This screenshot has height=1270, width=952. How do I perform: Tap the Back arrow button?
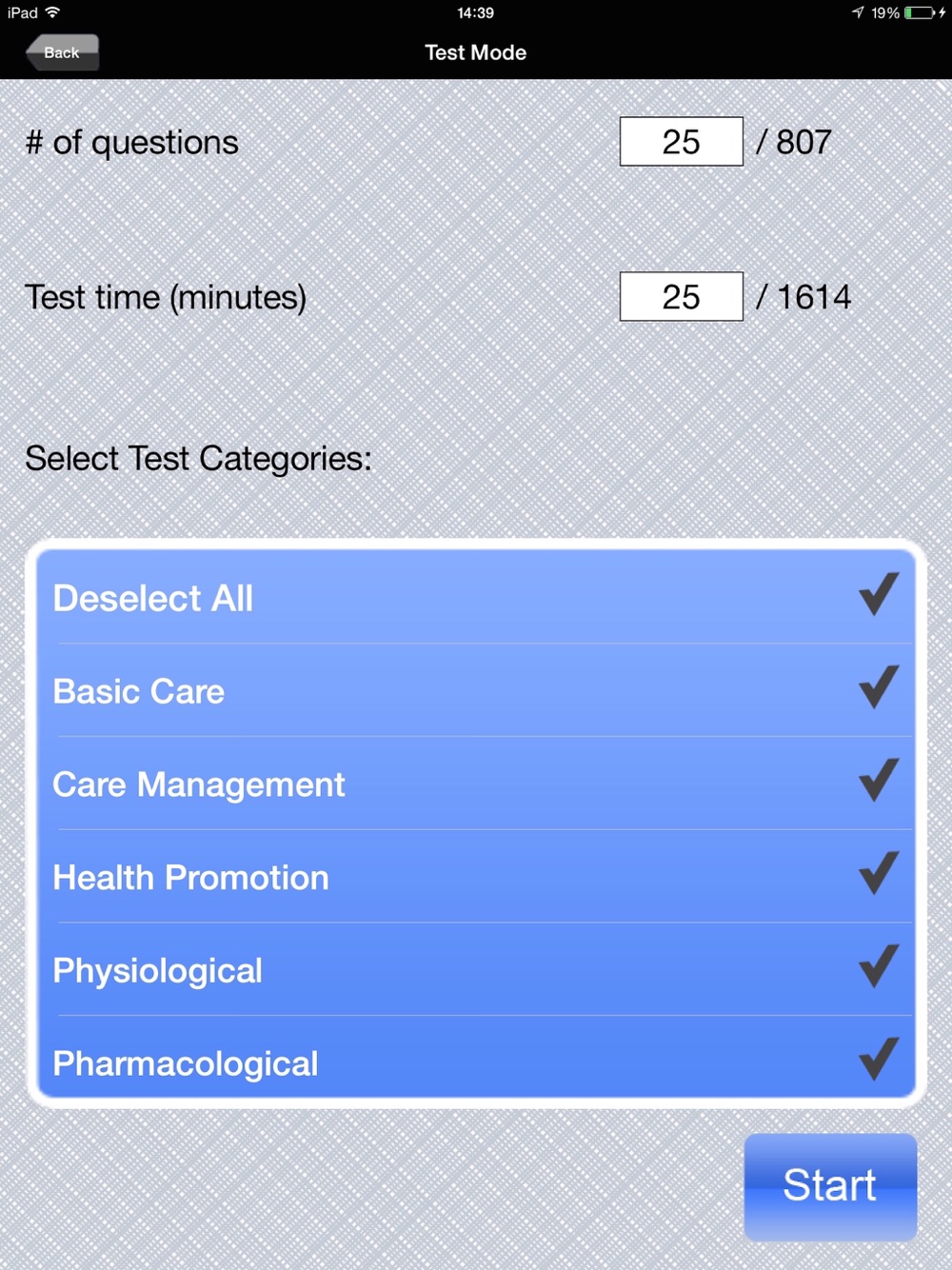pos(62,52)
